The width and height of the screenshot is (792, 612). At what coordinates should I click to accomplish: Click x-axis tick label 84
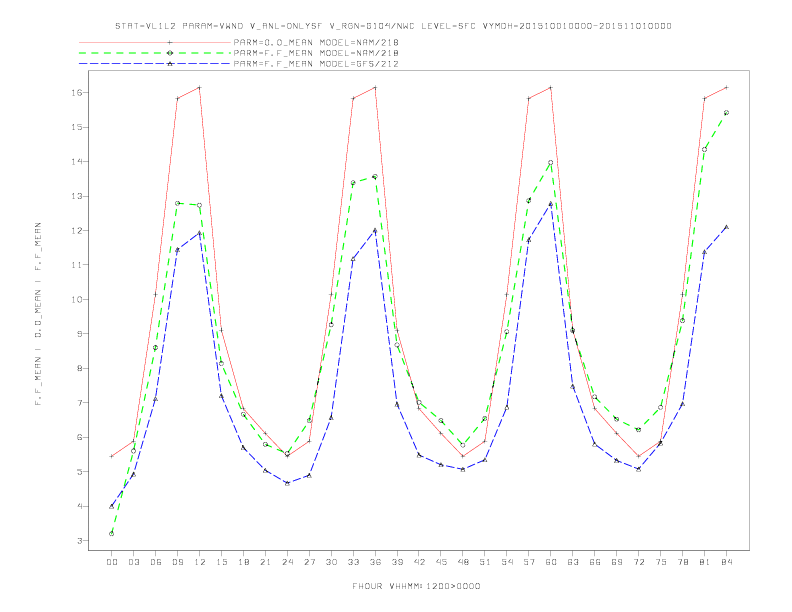pyautogui.click(x=726, y=562)
